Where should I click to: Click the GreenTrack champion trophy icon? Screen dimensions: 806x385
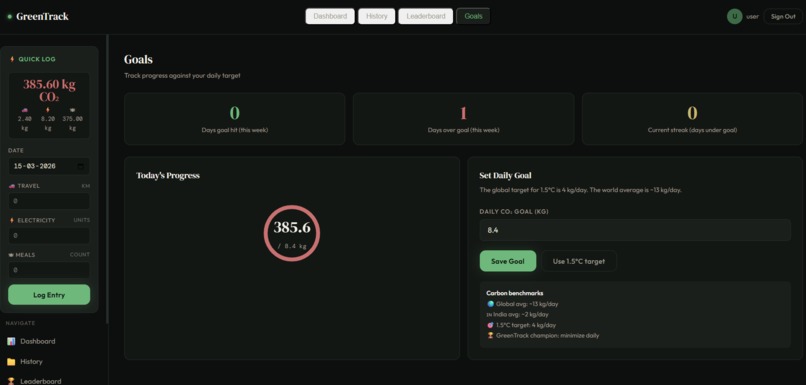point(490,336)
